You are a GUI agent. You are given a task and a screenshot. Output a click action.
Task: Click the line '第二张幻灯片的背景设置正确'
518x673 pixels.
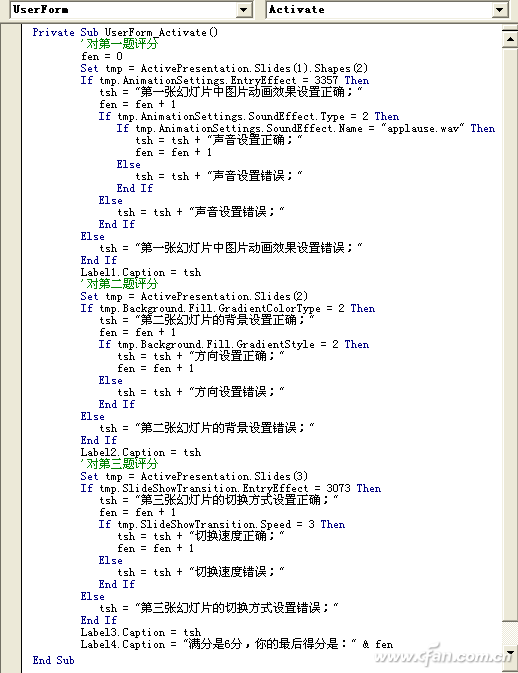(207, 320)
